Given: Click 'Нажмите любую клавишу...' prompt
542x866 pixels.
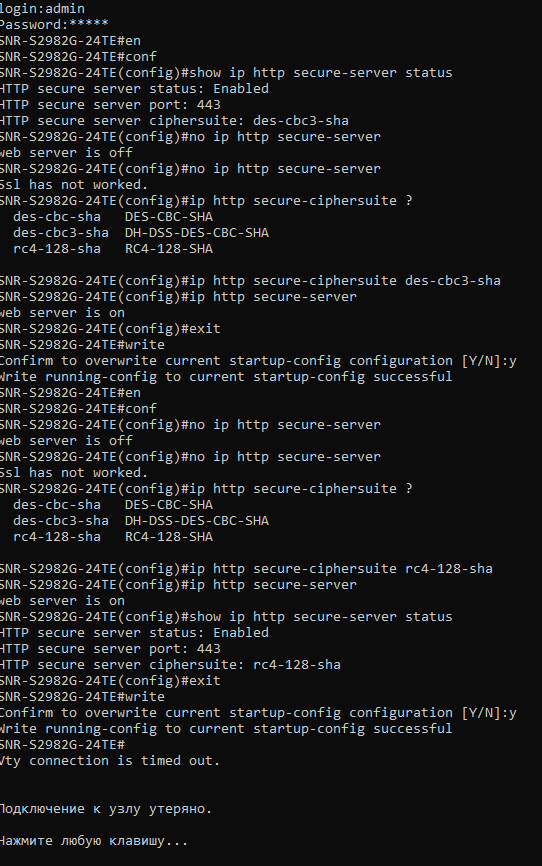Looking at the screenshot, I should 94,841.
